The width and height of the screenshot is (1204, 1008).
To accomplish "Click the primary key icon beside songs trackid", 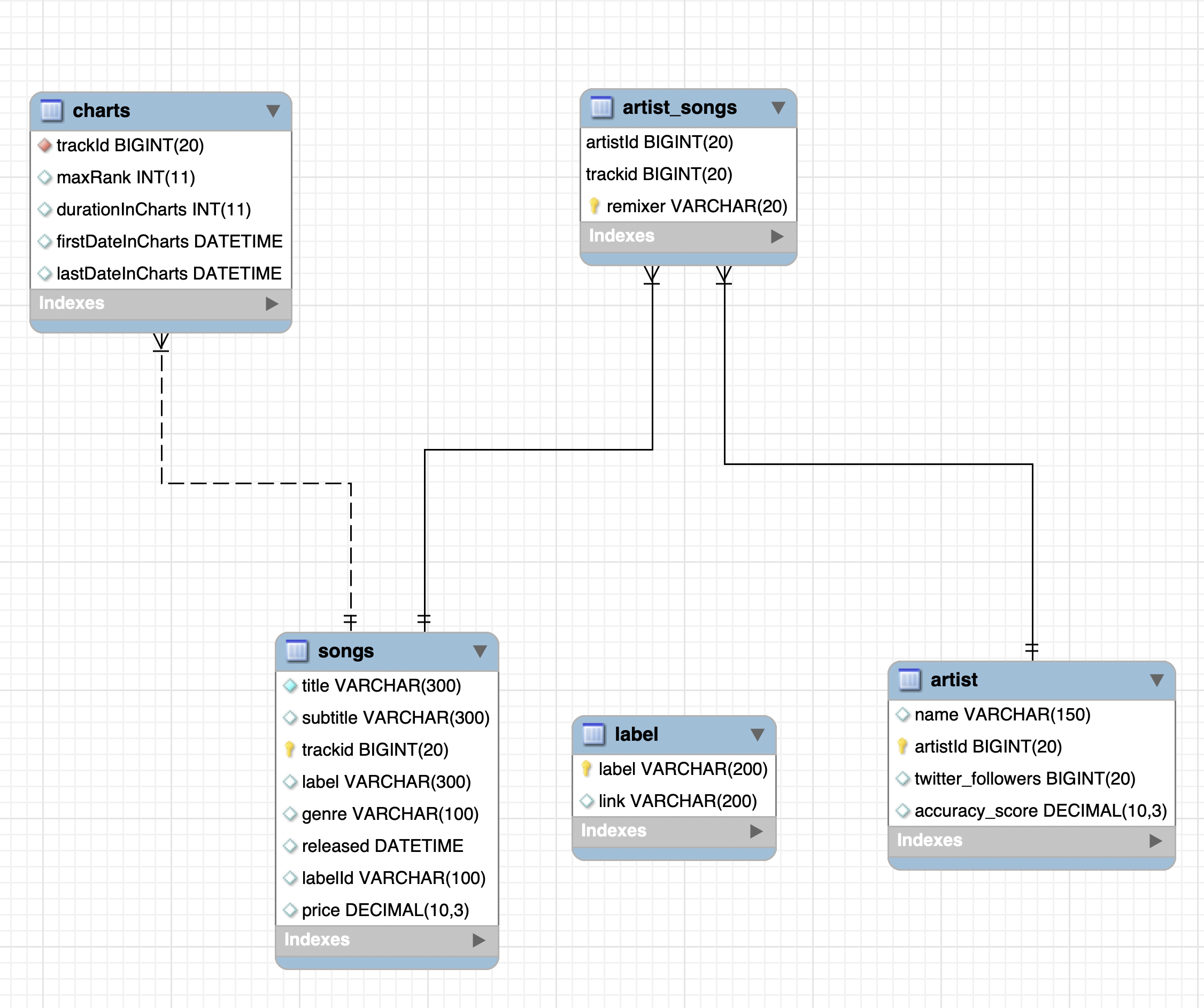I will point(290,749).
